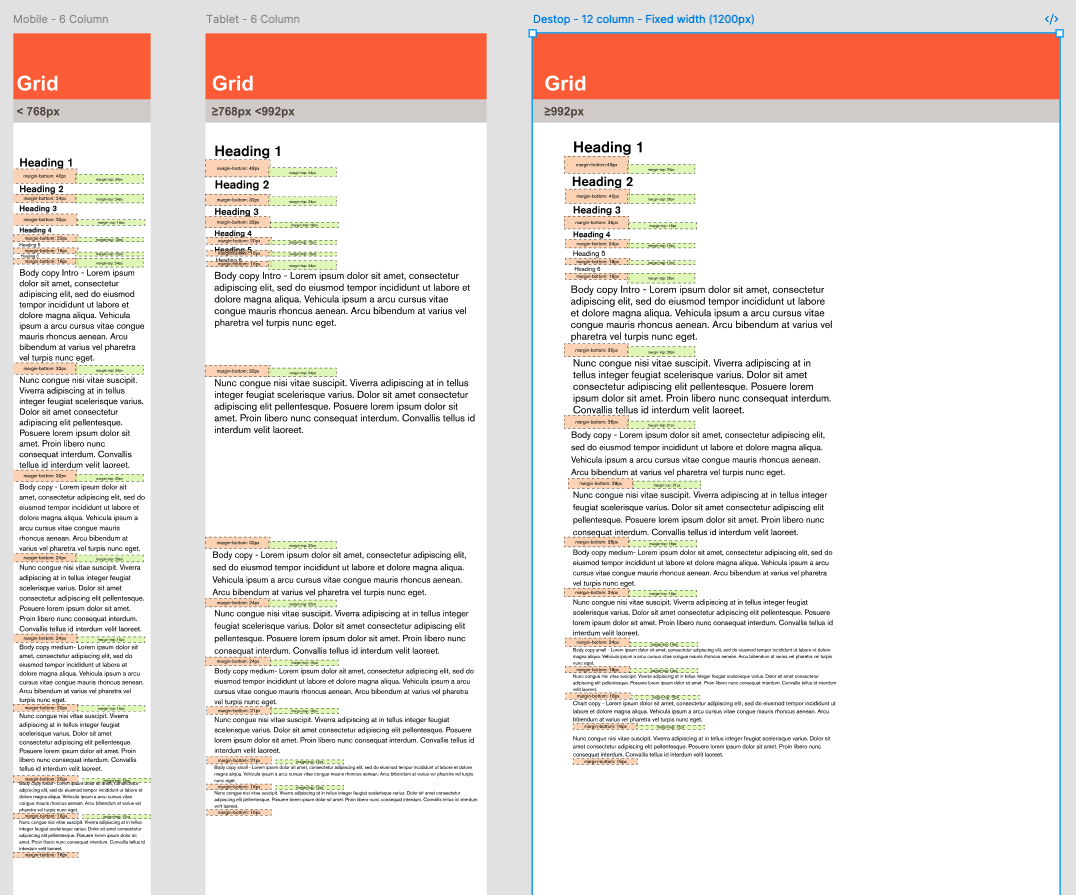
Task: Select "Heading 1" in the Desktop frame
Action: (608, 148)
